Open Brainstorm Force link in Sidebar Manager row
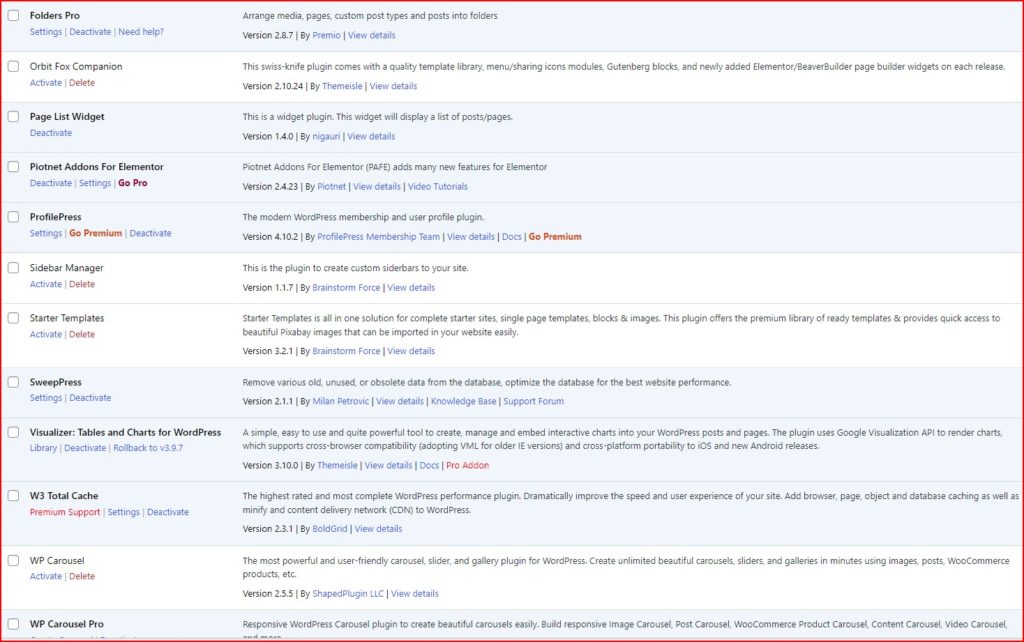 point(346,287)
